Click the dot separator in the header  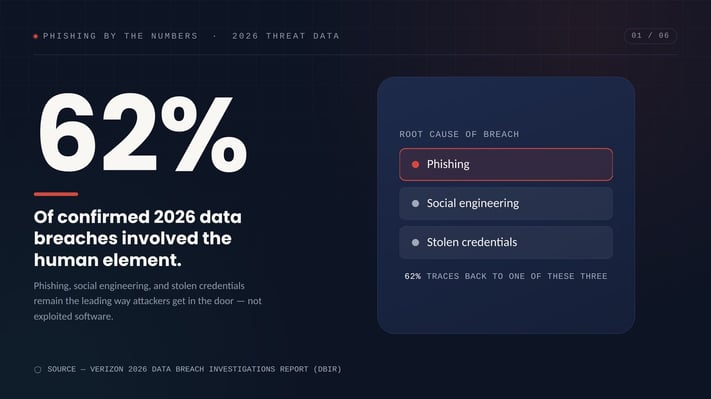click(215, 36)
